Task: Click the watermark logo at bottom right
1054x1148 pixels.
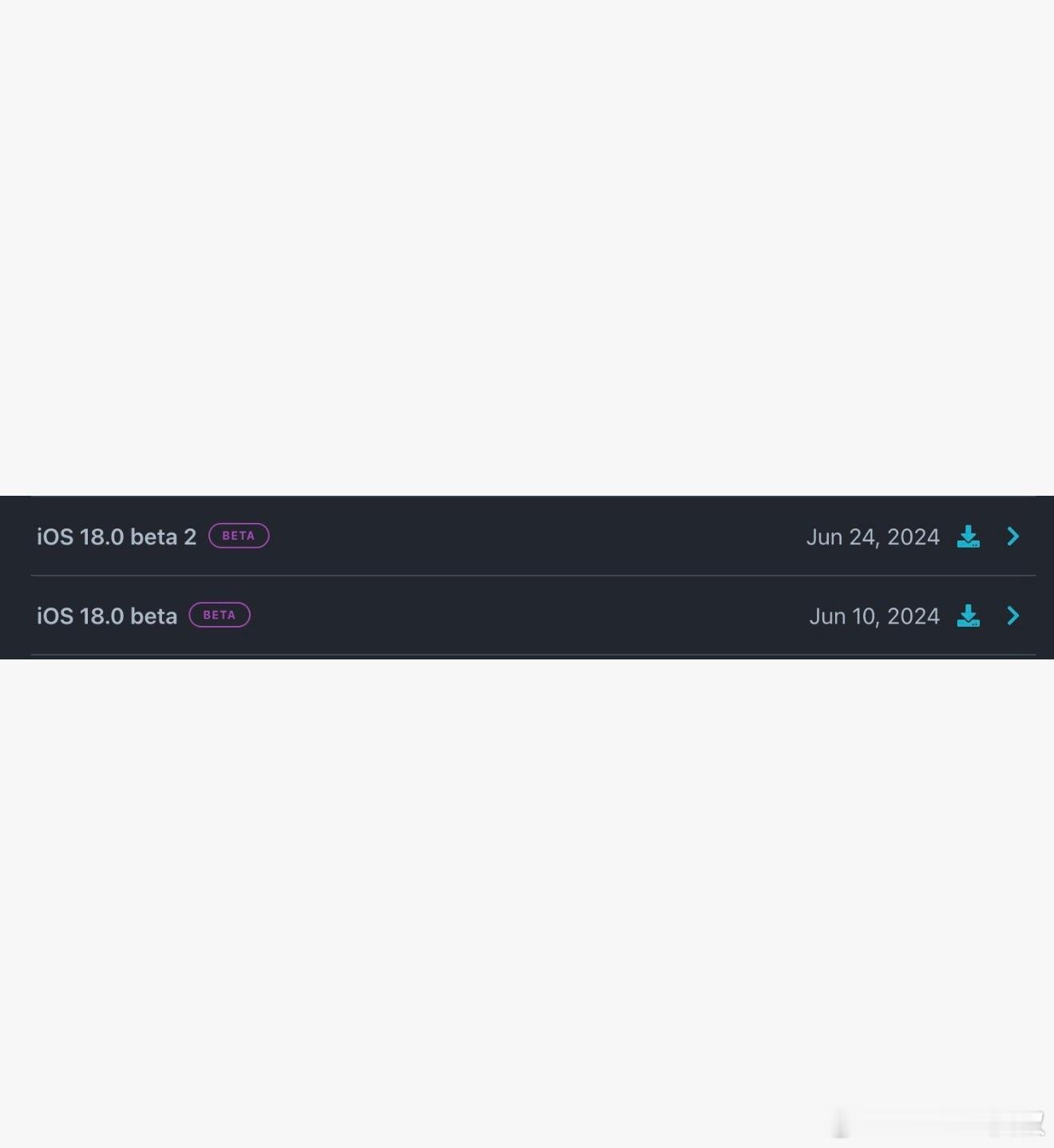Action: pyautogui.click(x=938, y=1124)
